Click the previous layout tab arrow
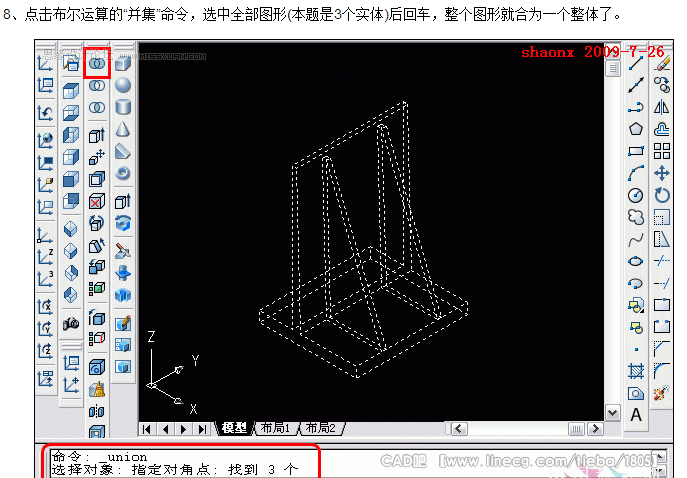The width and height of the screenshot is (687, 478). click(x=166, y=429)
